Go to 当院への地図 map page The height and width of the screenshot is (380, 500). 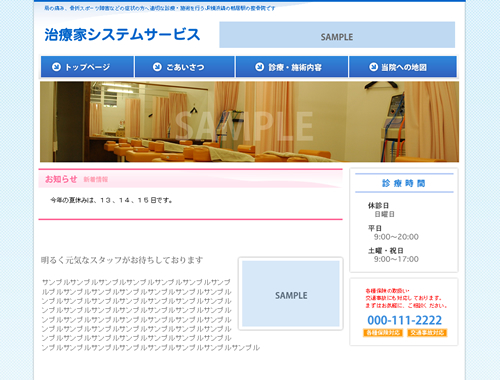[x=403, y=67]
